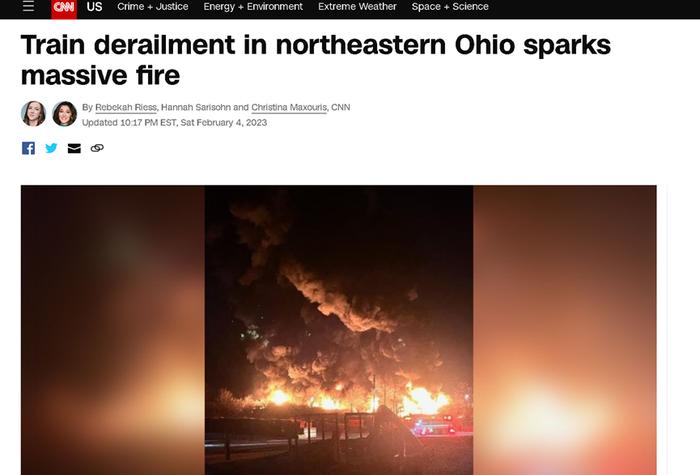Go to Energy + Environment section
This screenshot has width=700, height=475.
tap(253, 7)
